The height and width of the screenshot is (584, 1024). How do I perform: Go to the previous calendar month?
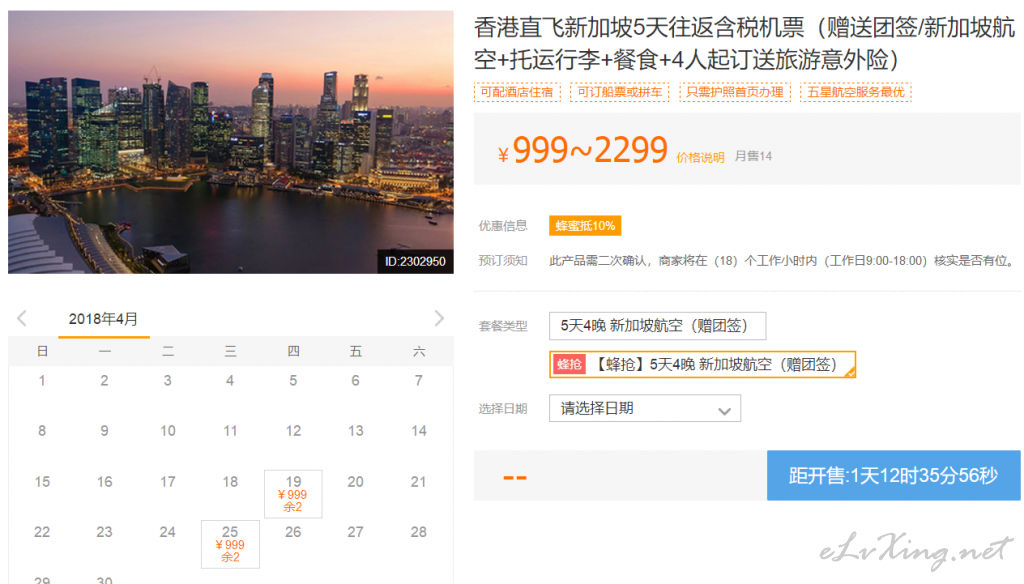(x=22, y=318)
